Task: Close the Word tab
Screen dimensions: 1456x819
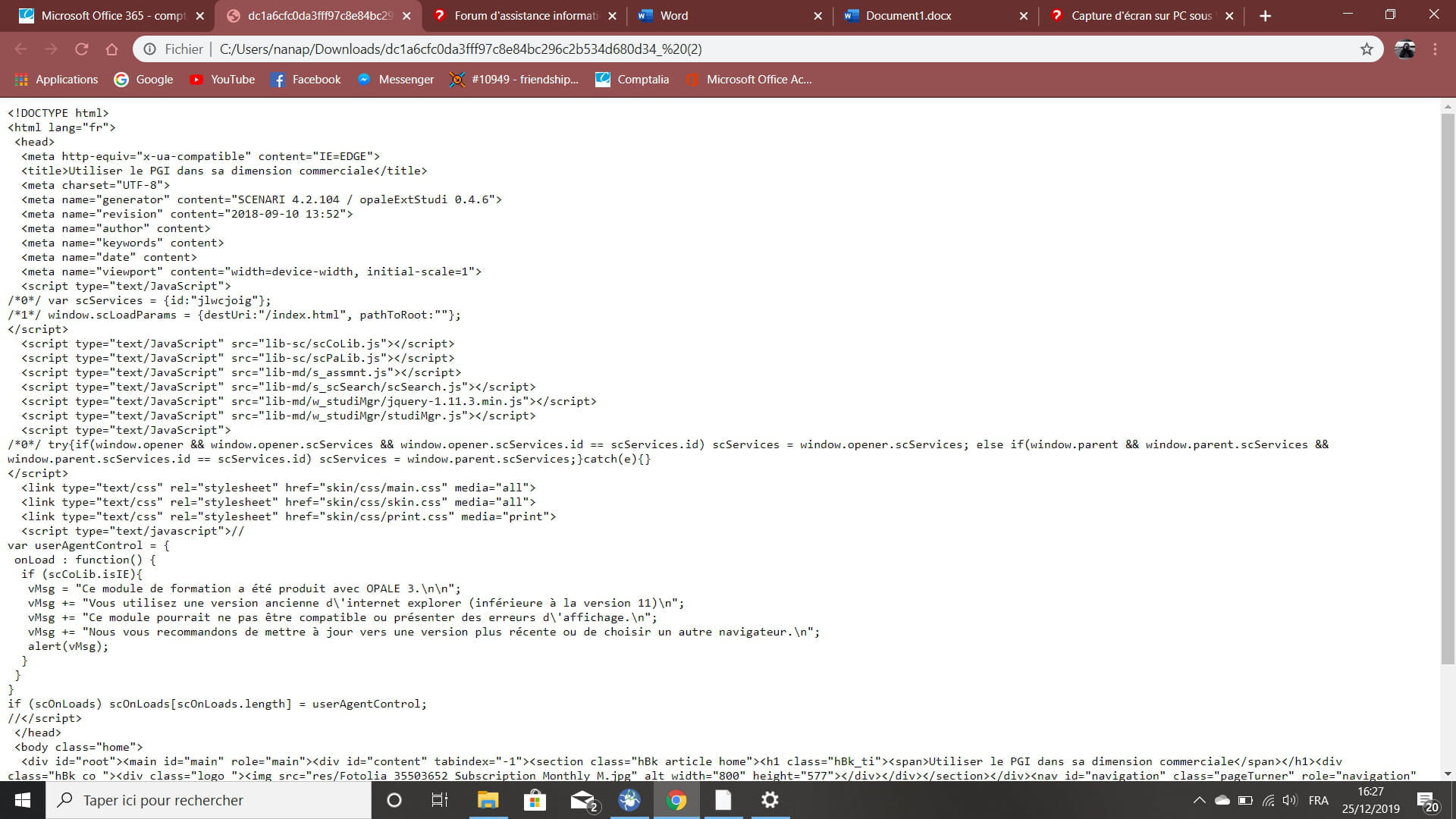Action: pos(817,16)
